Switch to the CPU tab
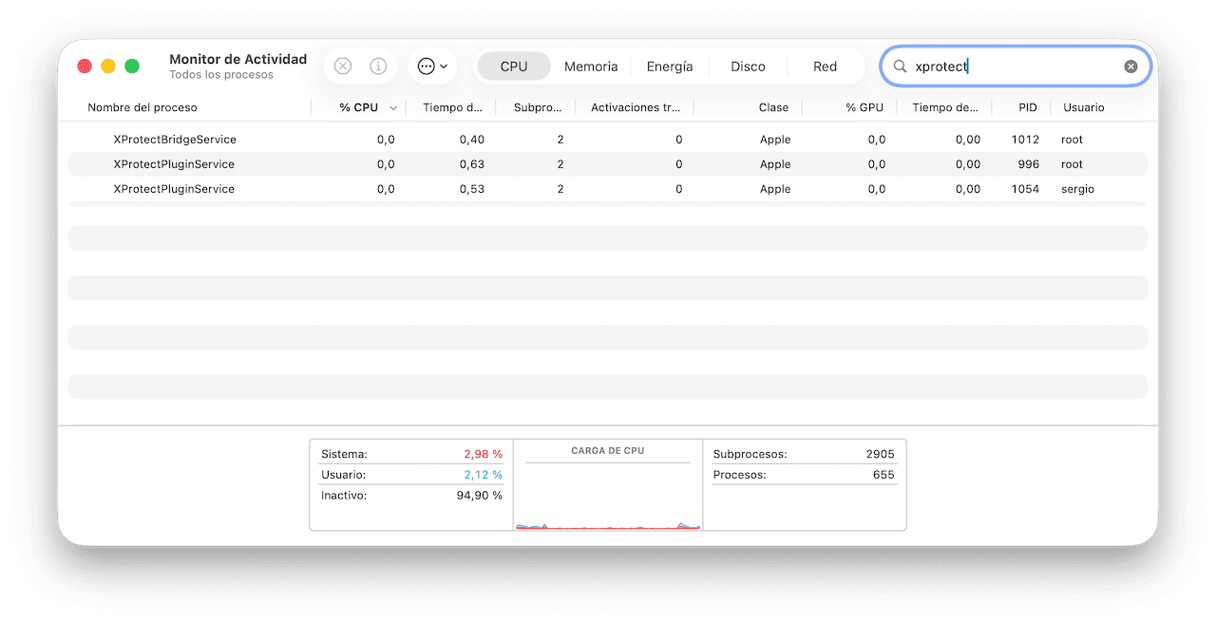 513,66
